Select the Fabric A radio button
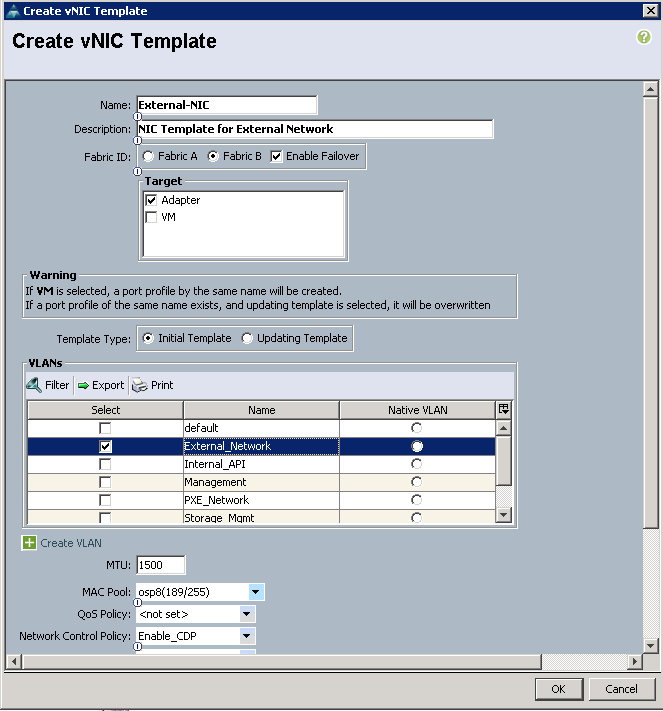This screenshot has width=663, height=711. coord(148,156)
